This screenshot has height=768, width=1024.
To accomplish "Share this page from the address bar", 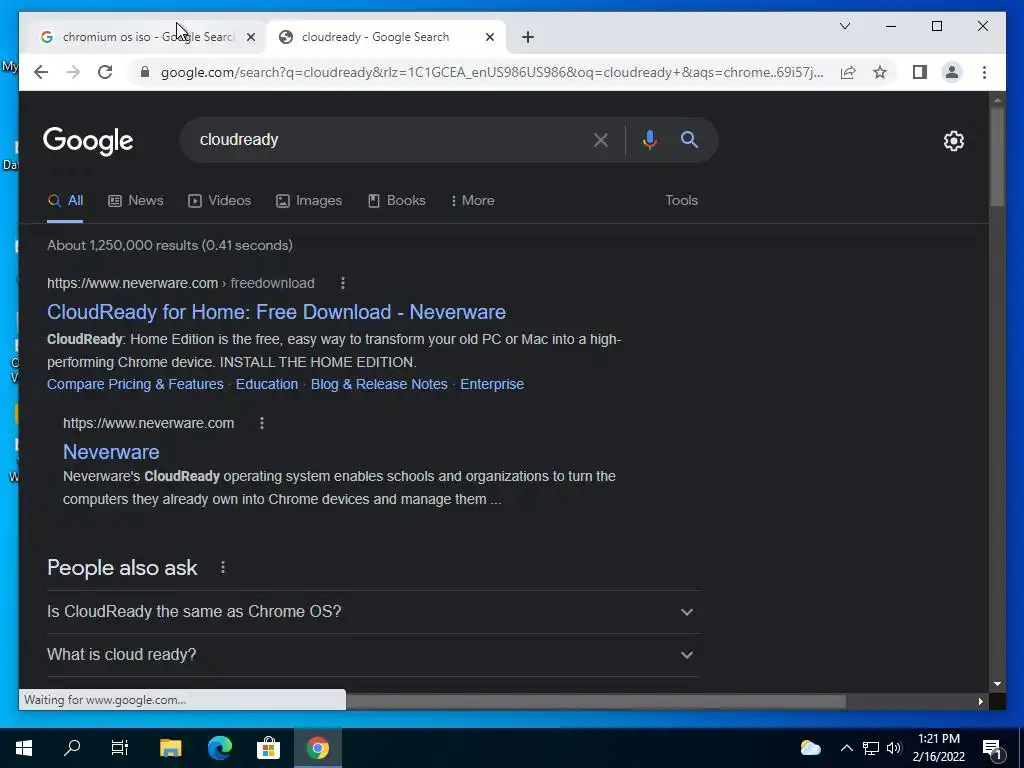I will pos(848,72).
